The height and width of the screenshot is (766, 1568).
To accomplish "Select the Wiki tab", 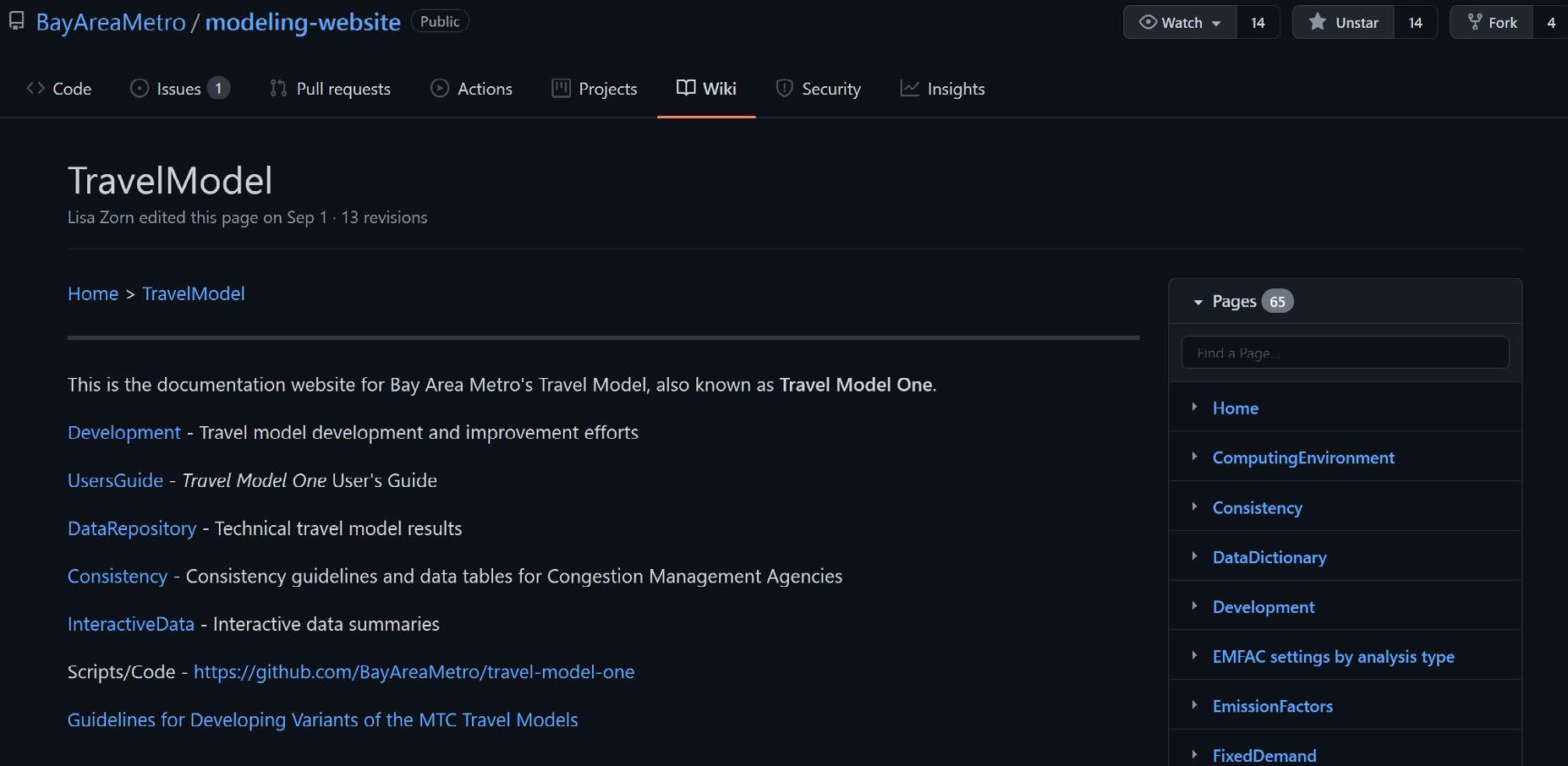I will (x=706, y=88).
